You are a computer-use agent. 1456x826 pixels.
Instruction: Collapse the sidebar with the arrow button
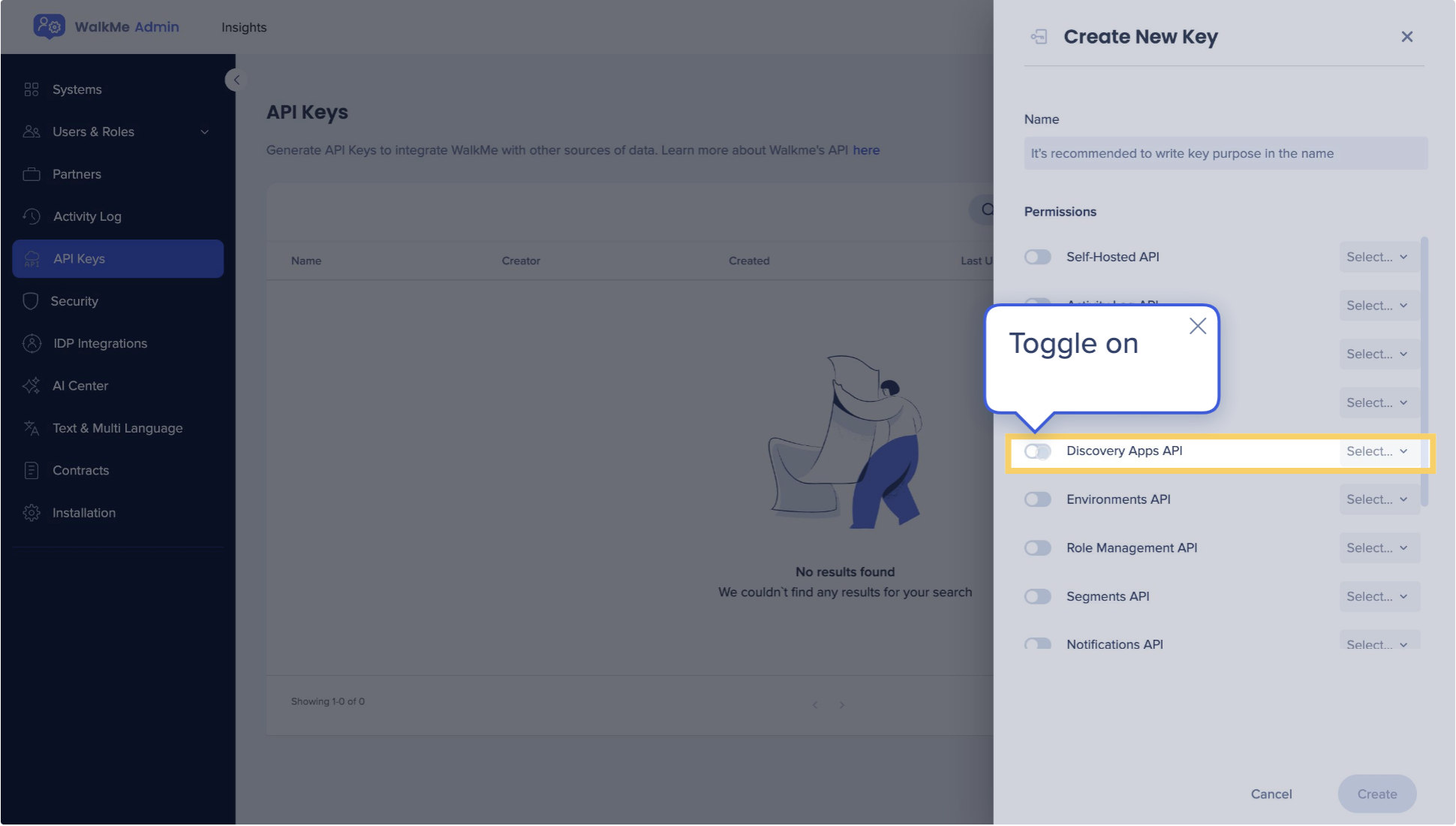[236, 80]
